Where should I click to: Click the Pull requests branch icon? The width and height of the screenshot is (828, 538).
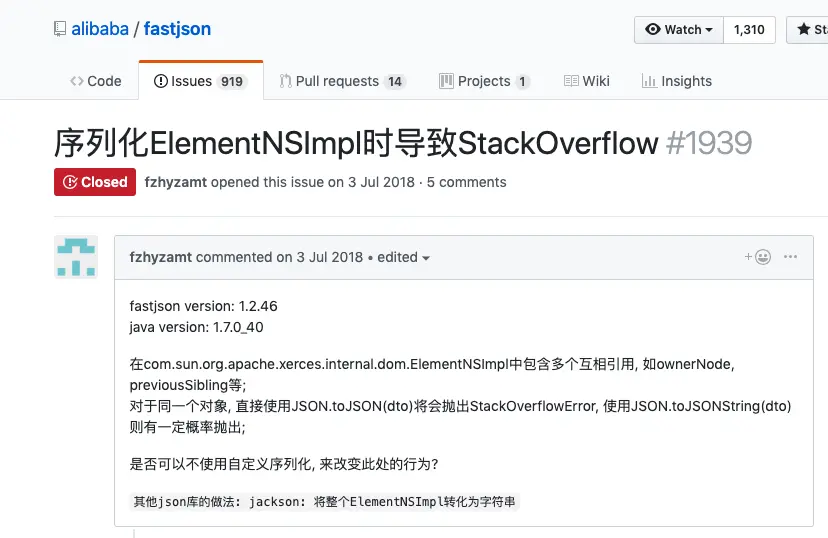(x=286, y=81)
